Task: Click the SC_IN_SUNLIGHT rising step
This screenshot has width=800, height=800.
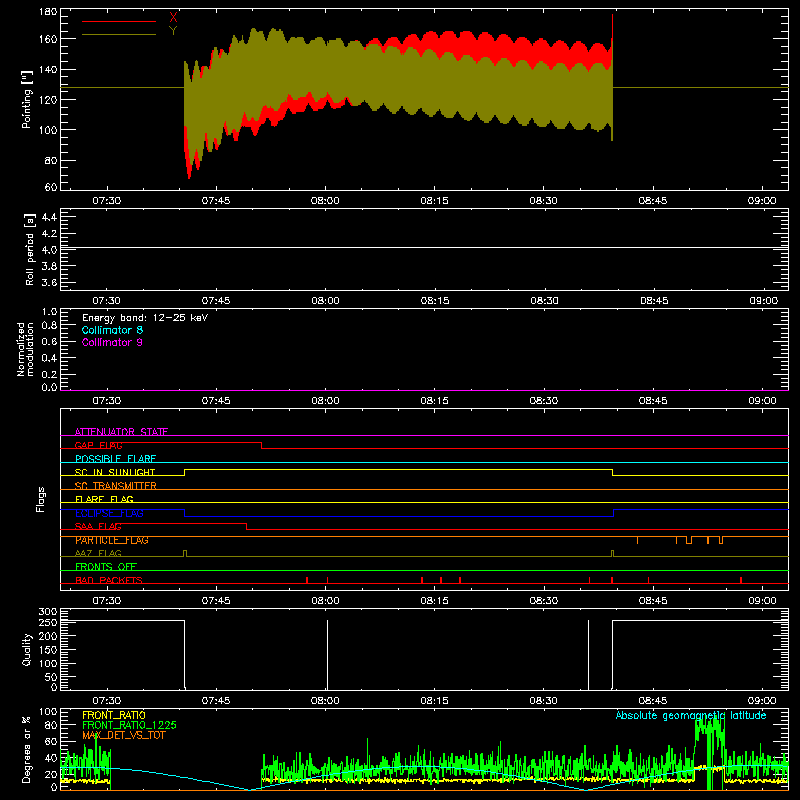Action: (x=185, y=472)
